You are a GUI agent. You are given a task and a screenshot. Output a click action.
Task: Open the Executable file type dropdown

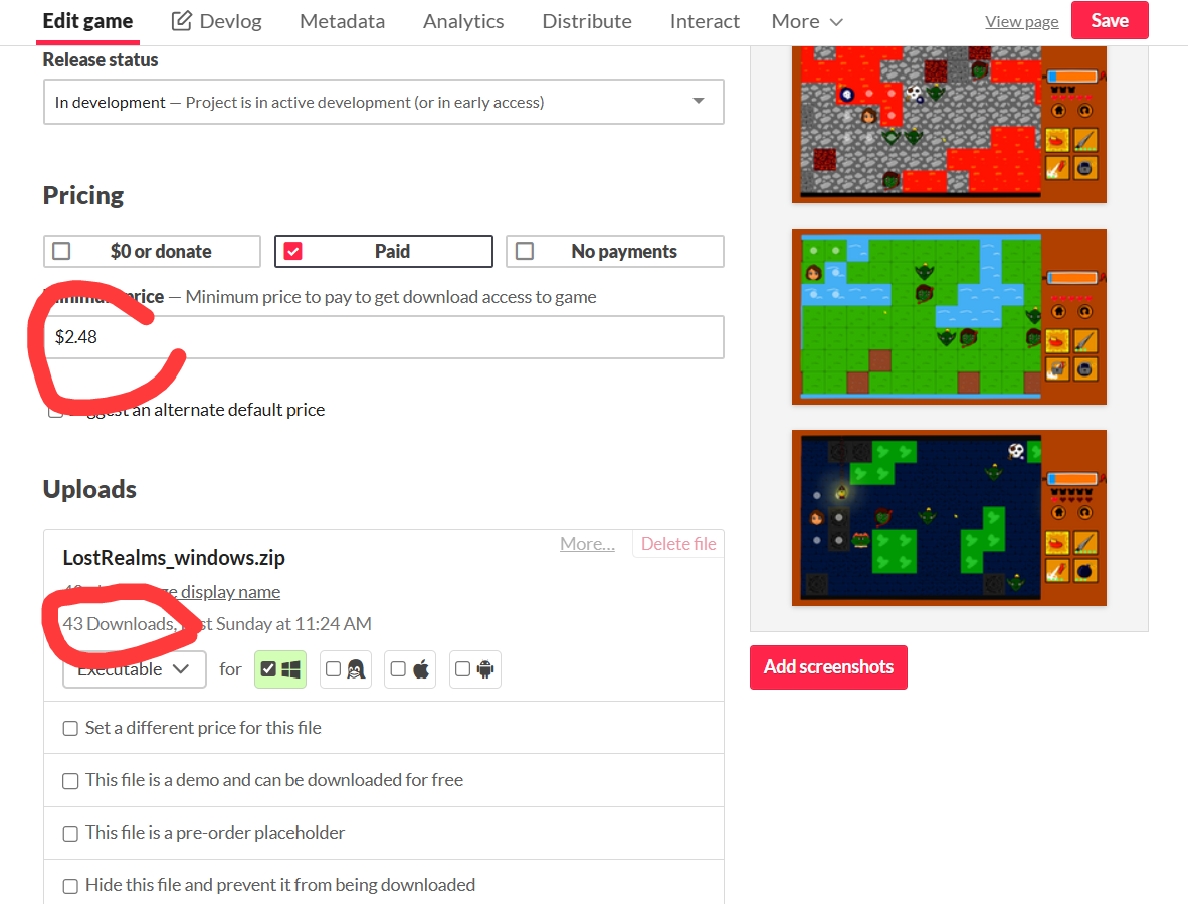coord(134,669)
